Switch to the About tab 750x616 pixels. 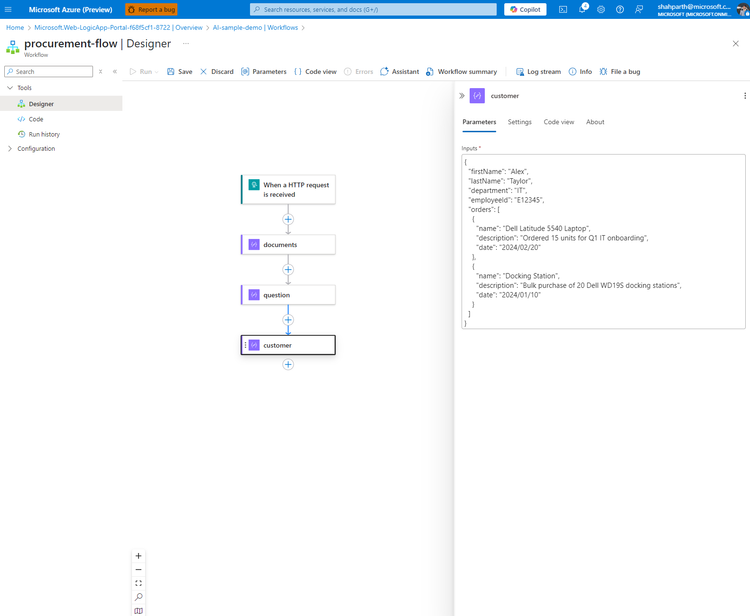(x=595, y=122)
